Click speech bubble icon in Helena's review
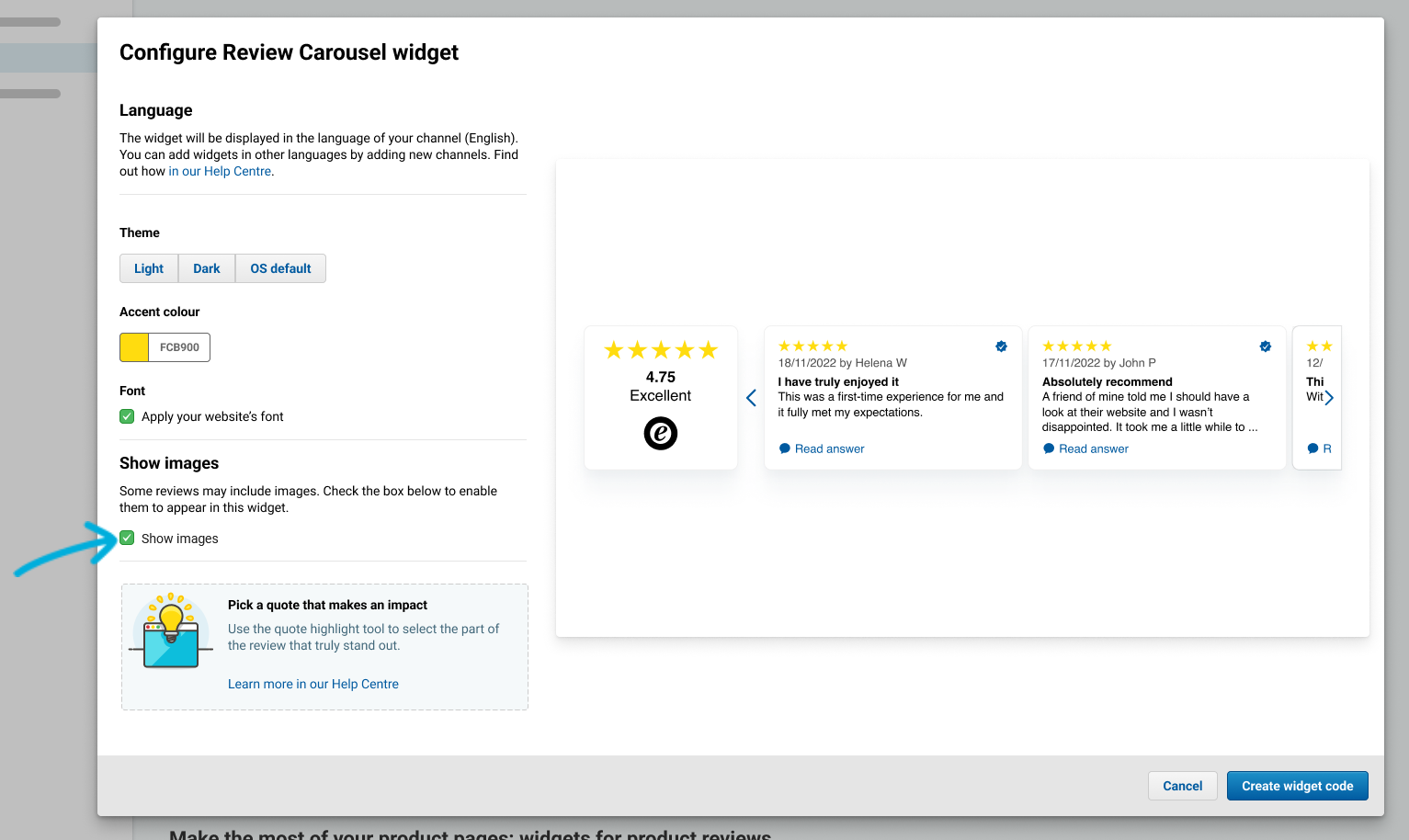This screenshot has width=1409, height=840. [x=785, y=448]
